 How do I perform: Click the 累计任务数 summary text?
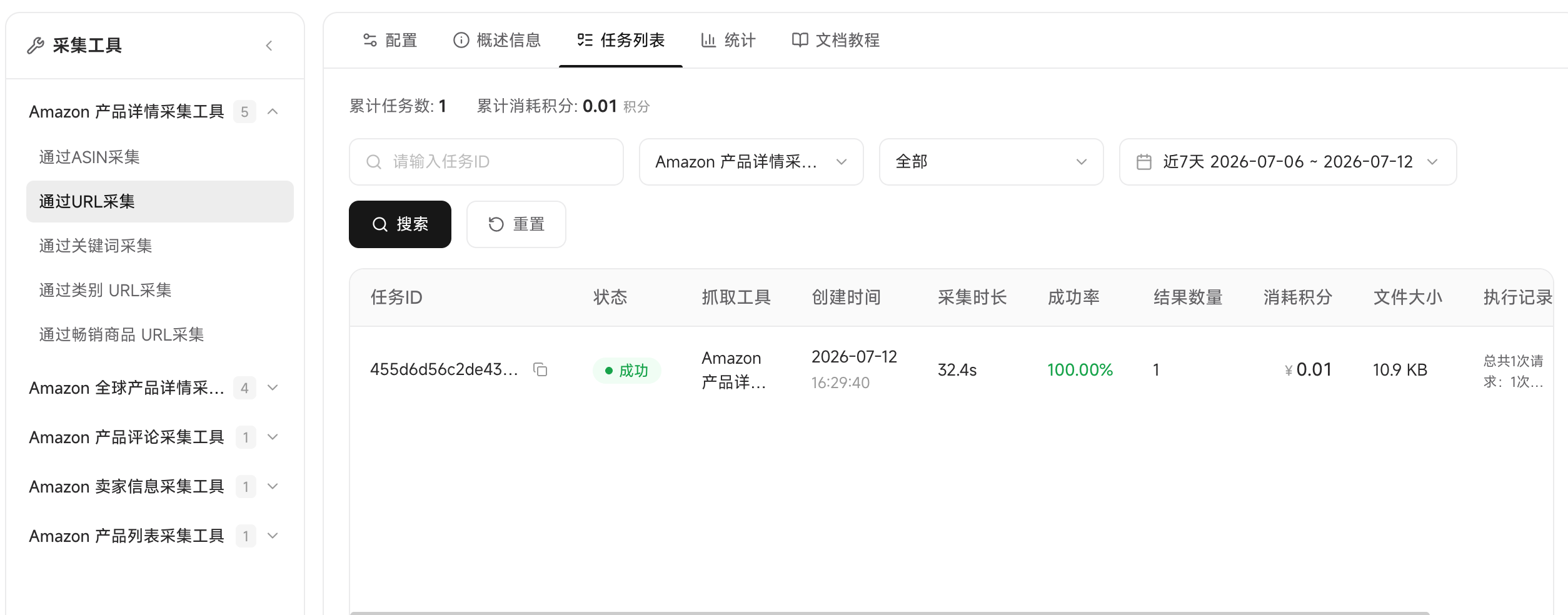[x=398, y=106]
